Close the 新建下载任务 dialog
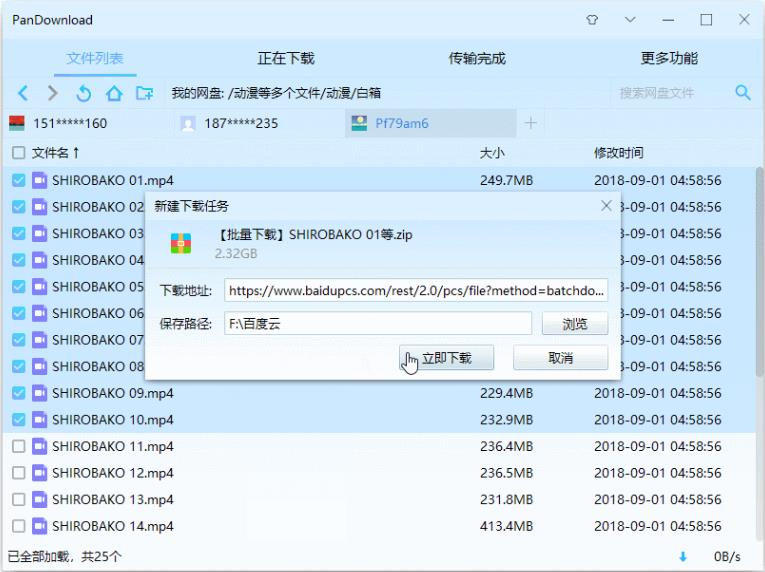Viewport: 765px width, 572px height. 606,206
